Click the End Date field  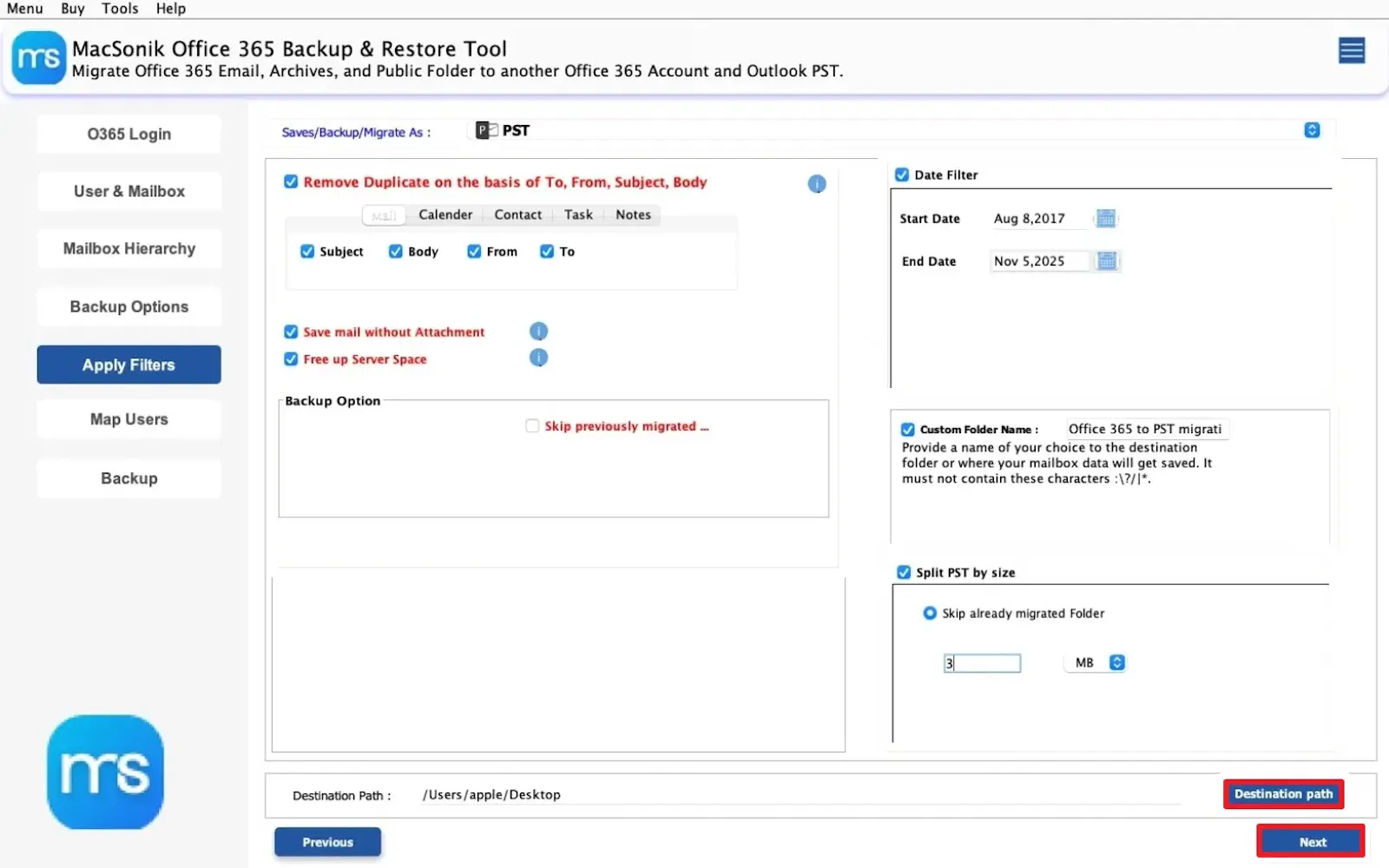coord(1039,261)
